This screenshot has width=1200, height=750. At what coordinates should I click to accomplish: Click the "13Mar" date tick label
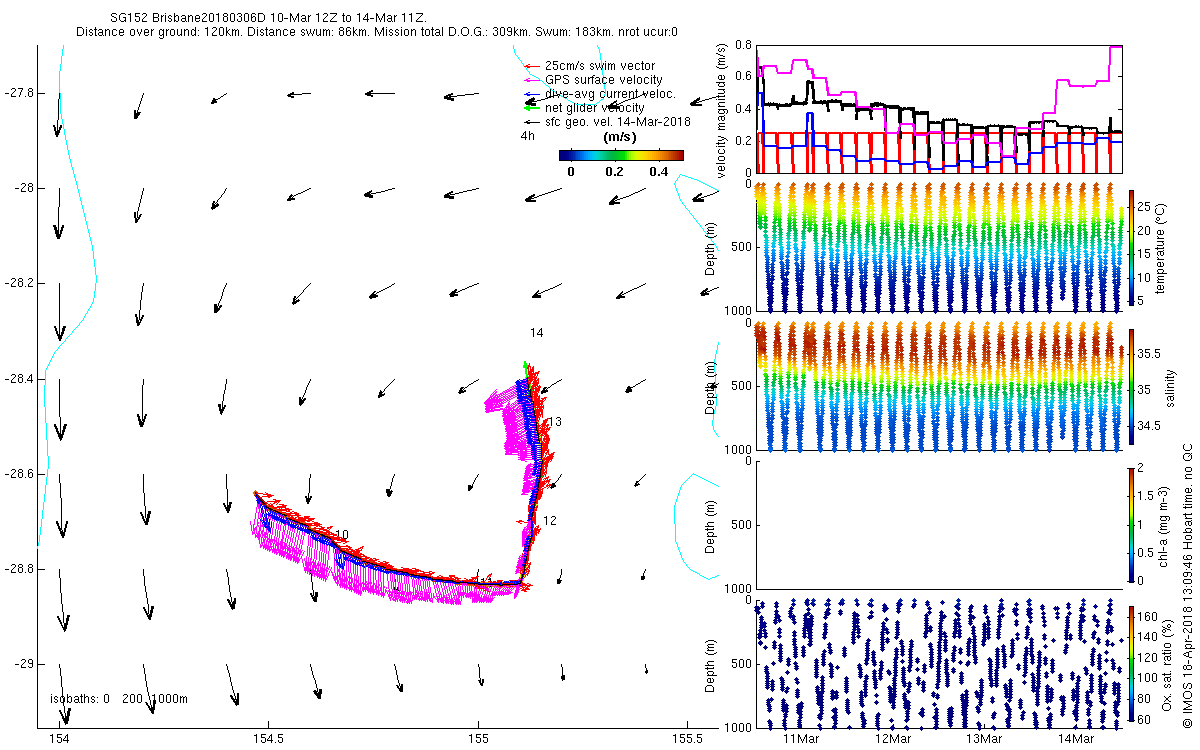[985, 739]
